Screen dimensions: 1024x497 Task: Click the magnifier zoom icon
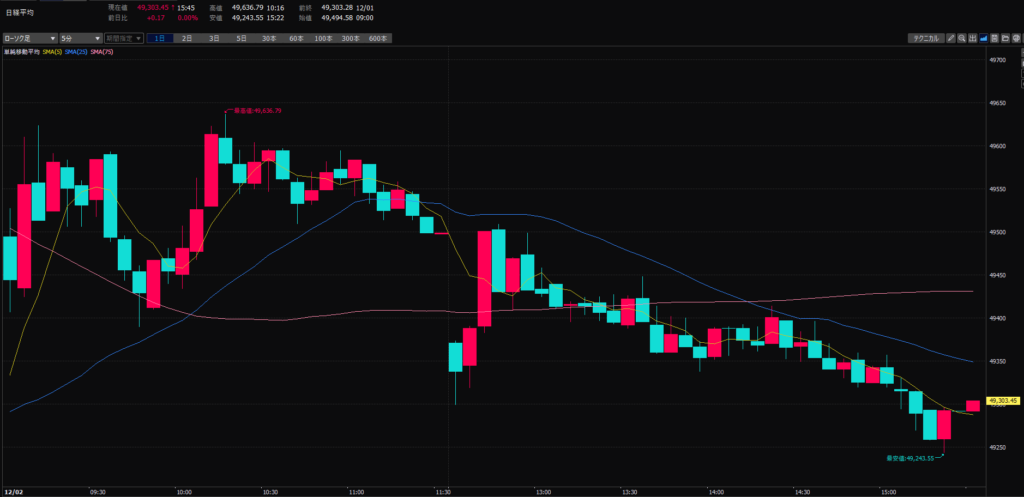point(962,38)
